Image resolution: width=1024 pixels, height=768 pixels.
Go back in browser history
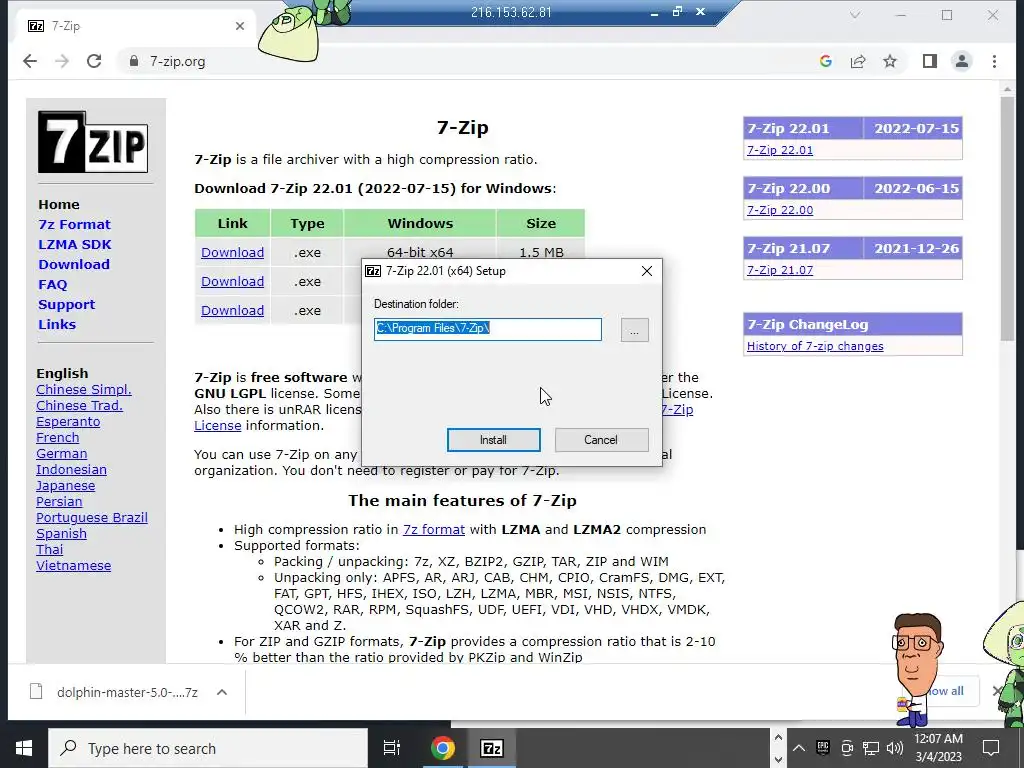(30, 61)
